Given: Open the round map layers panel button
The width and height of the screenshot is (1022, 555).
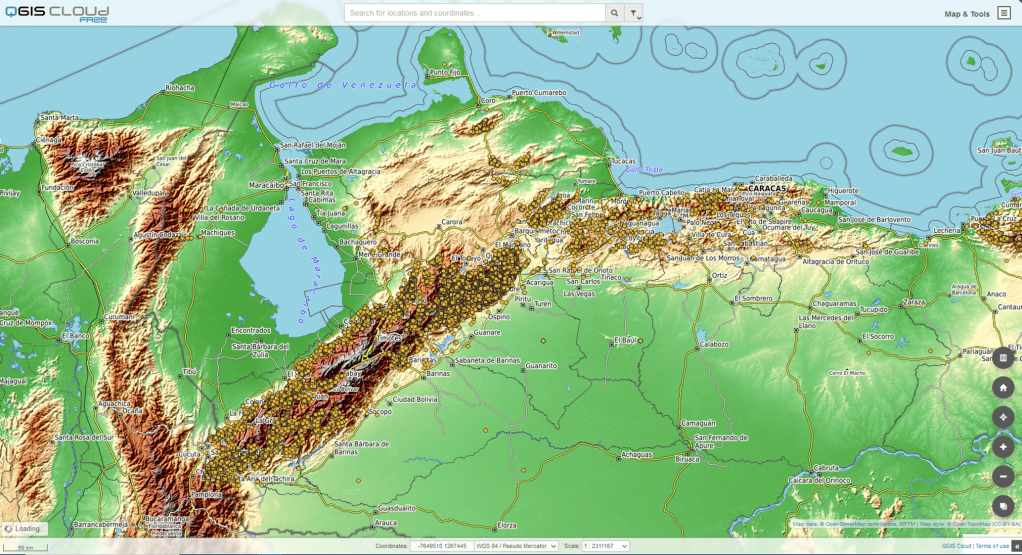Looking at the screenshot, I should point(1003,357).
